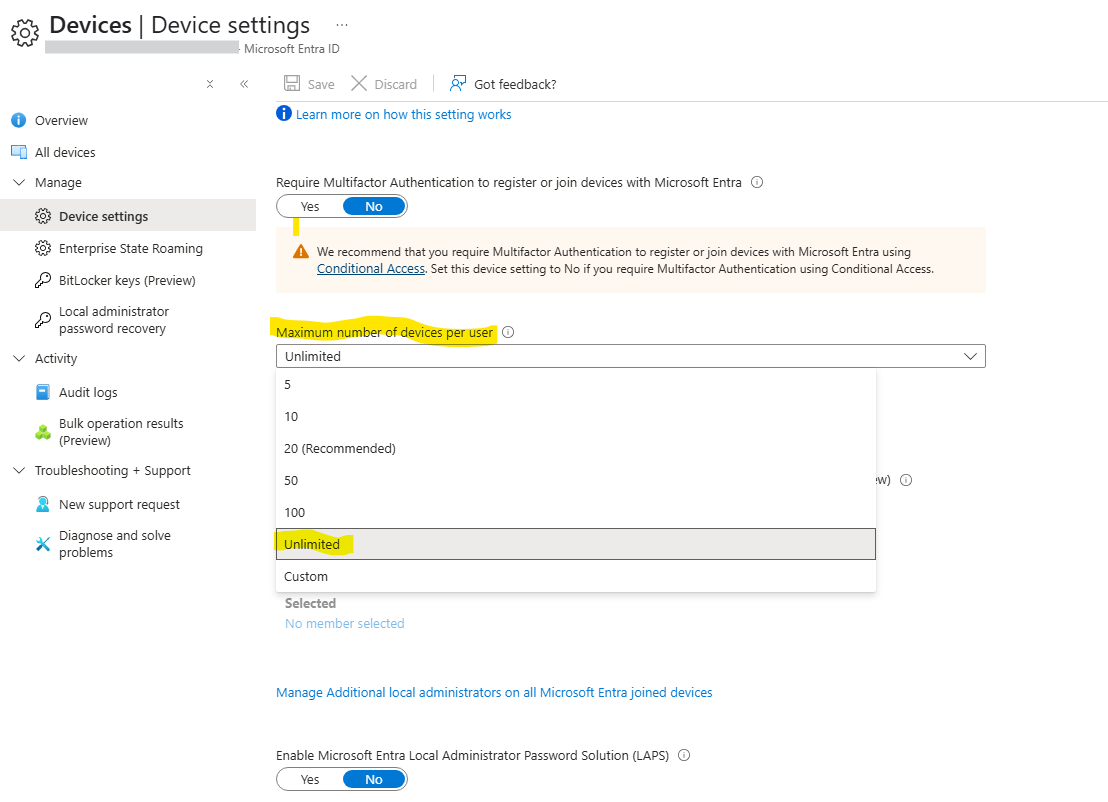Open the ellipsis more options menu
This screenshot has width=1108, height=802.
point(342,25)
